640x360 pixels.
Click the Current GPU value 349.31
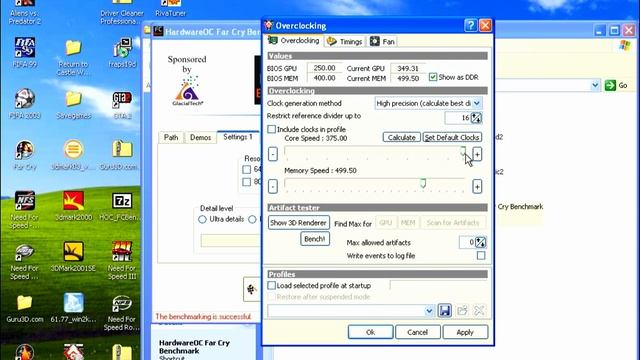[x=407, y=68]
